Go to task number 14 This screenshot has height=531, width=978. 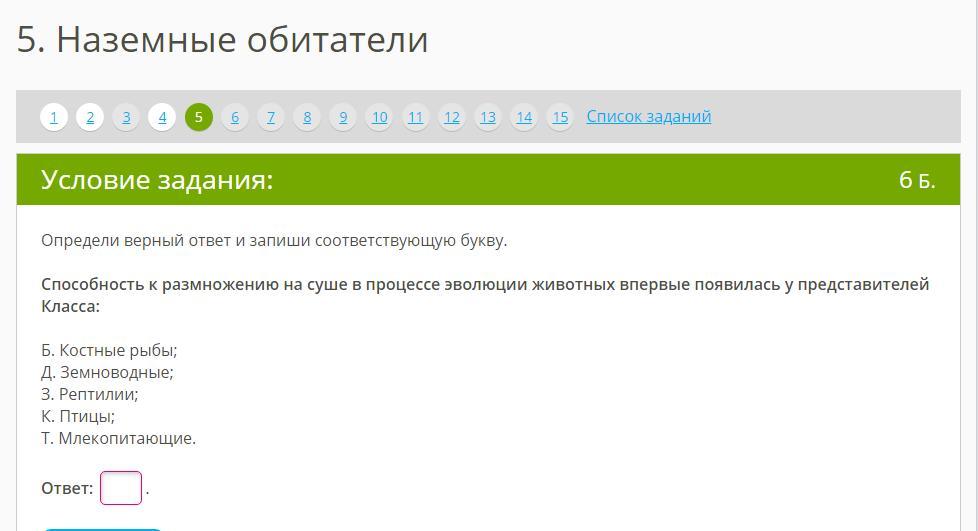coord(525,117)
